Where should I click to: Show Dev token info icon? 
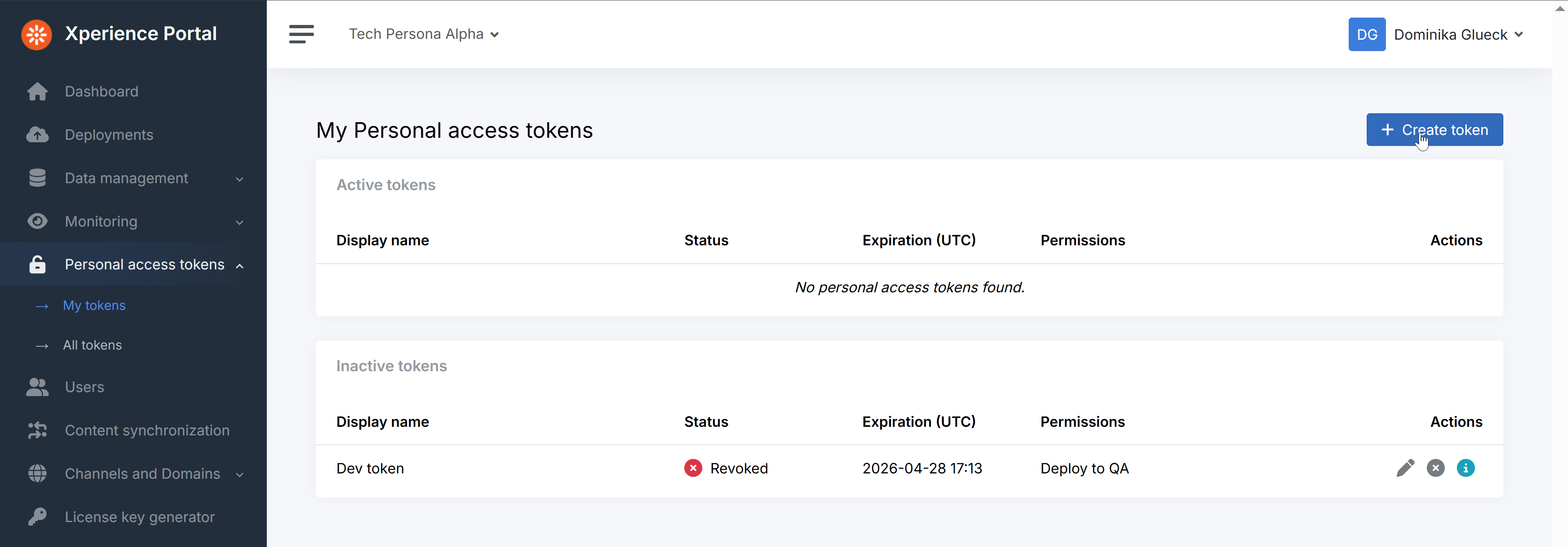pyautogui.click(x=1465, y=468)
